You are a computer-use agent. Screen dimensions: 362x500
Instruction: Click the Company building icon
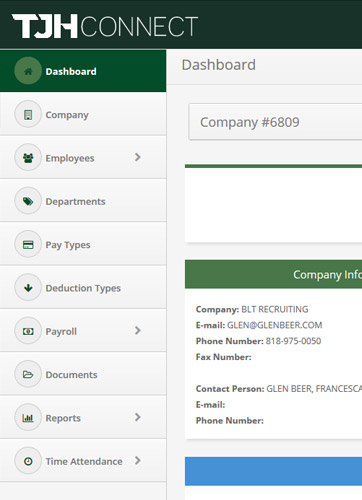(x=28, y=114)
